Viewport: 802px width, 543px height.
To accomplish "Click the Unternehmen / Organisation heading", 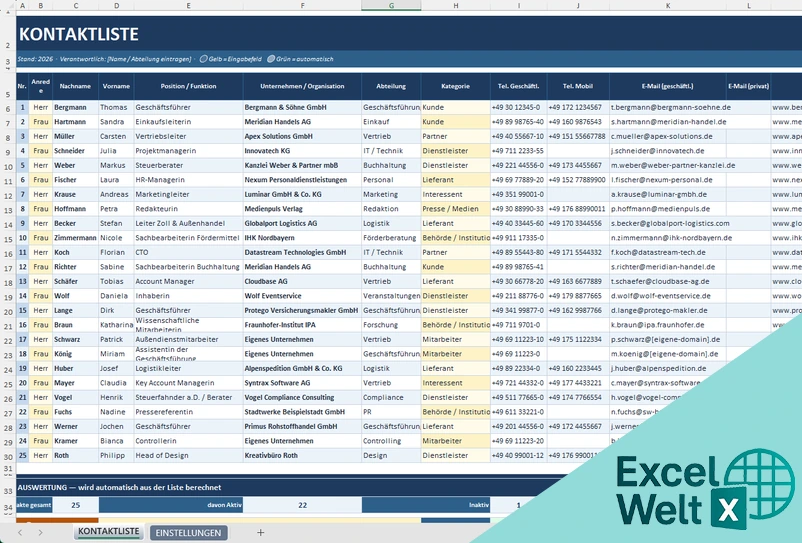I will [x=302, y=86].
